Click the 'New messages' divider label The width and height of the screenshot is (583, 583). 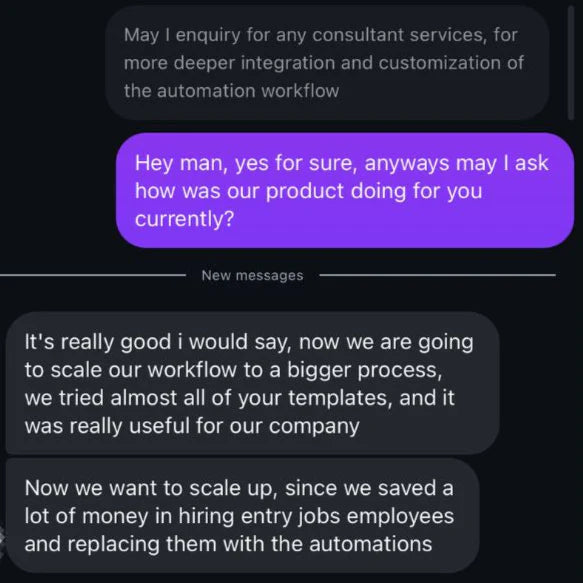click(252, 276)
